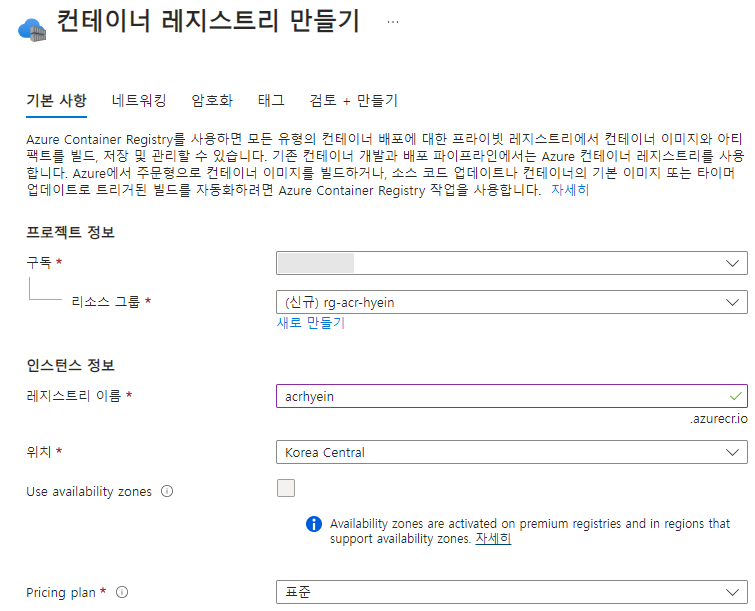Open 자세히 link in availability zones note

[x=494, y=539]
